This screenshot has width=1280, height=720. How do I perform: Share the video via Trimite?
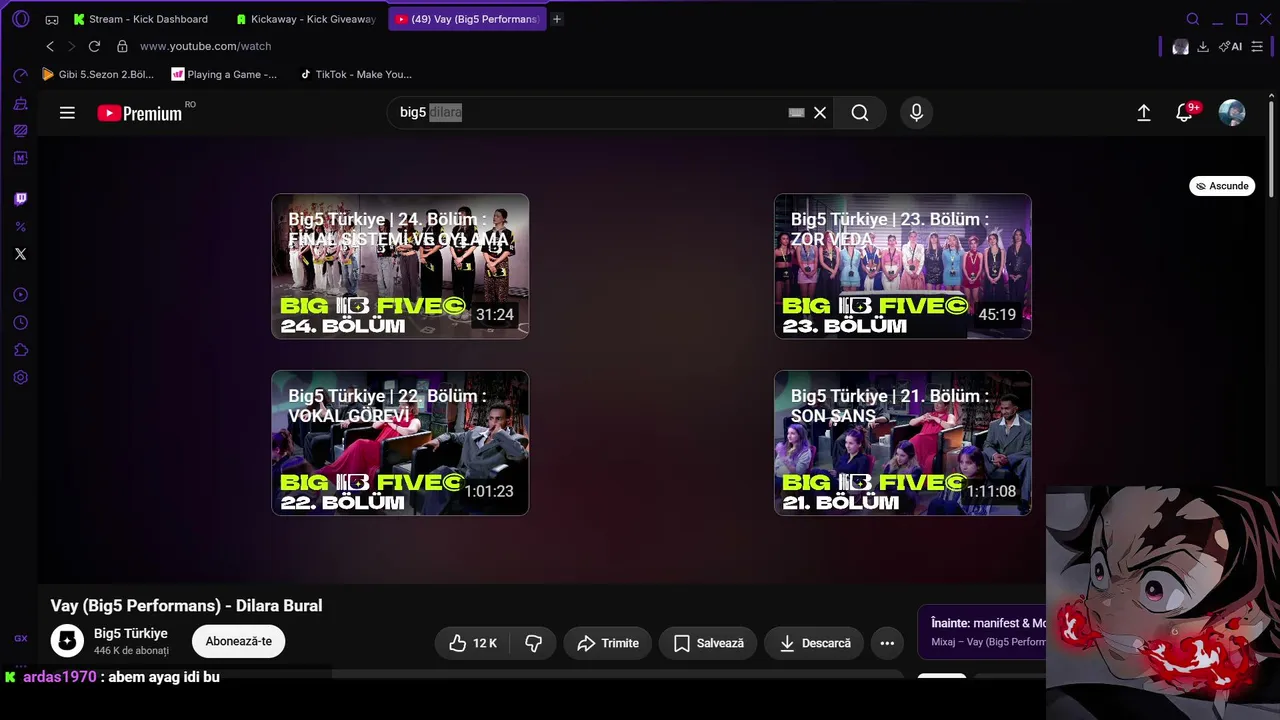pos(608,643)
